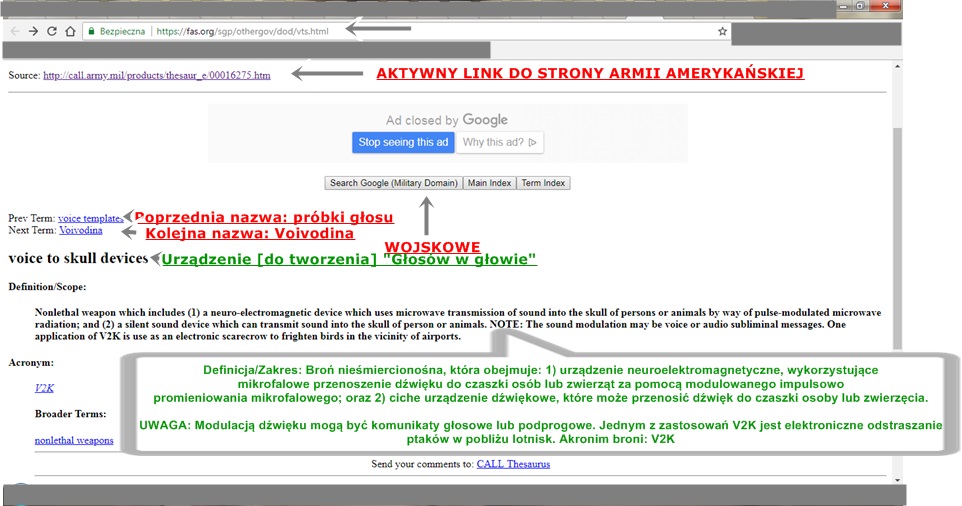
Task: Click the Why this ad? button
Action: pyautogui.click(x=499, y=142)
